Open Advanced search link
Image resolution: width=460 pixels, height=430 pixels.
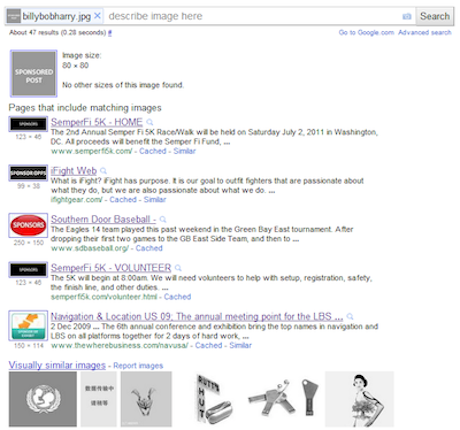click(424, 32)
